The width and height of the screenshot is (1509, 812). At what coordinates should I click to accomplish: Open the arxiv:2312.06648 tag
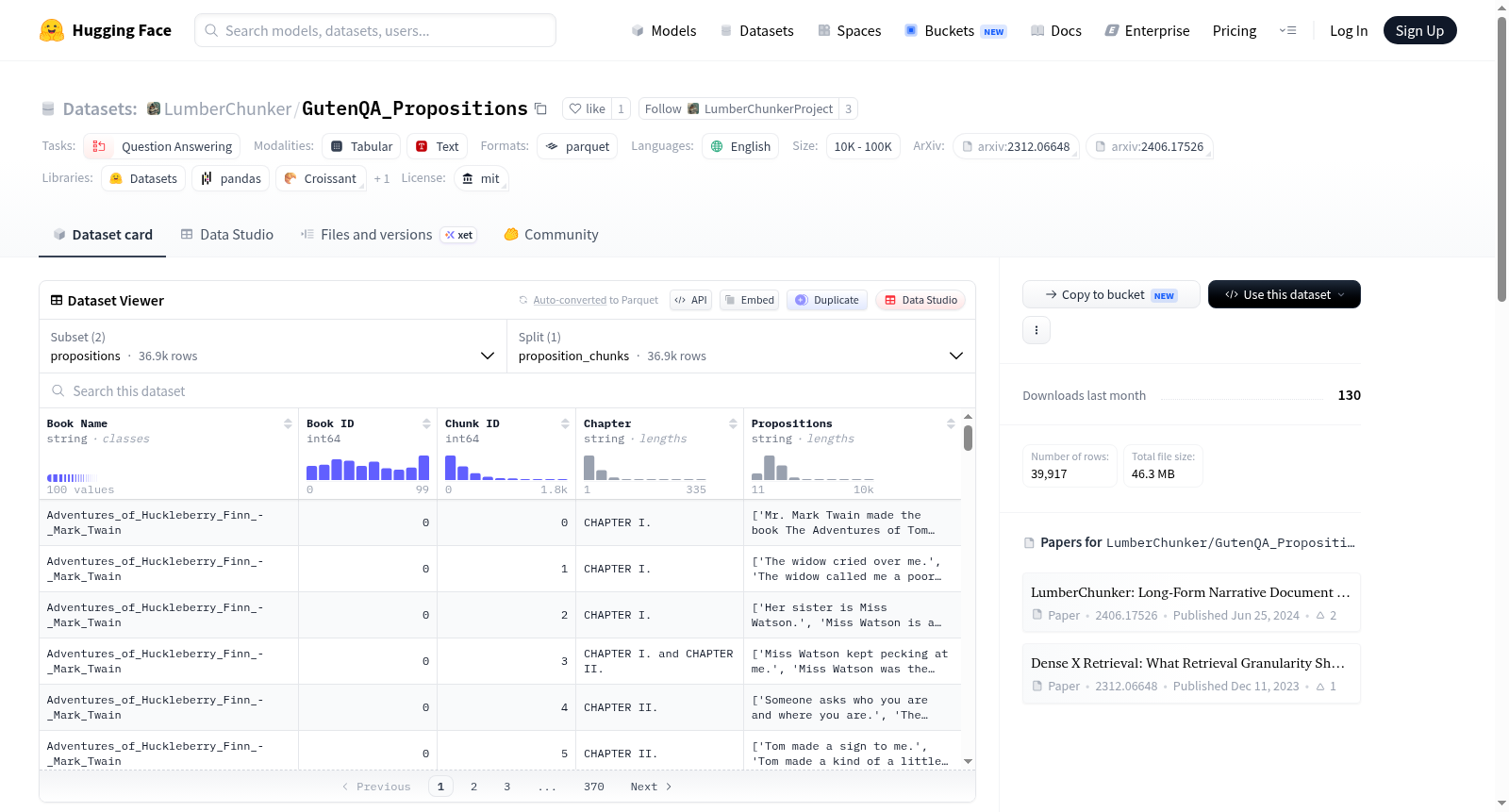tap(1016, 146)
